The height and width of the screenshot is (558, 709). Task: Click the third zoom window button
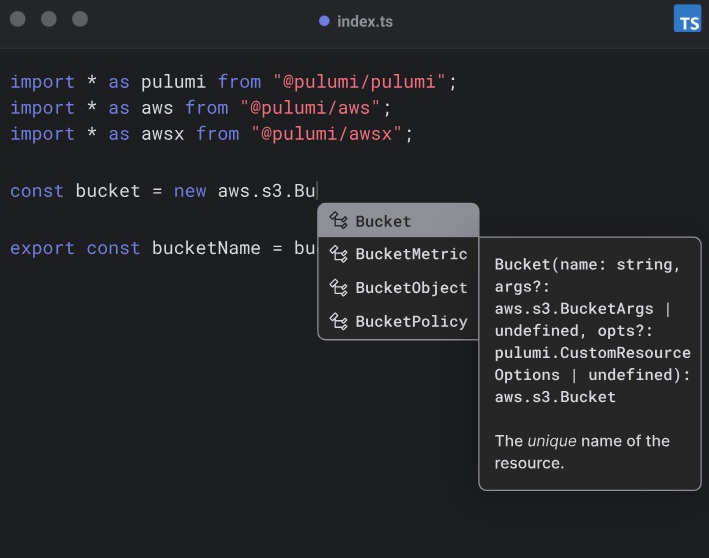[80, 19]
